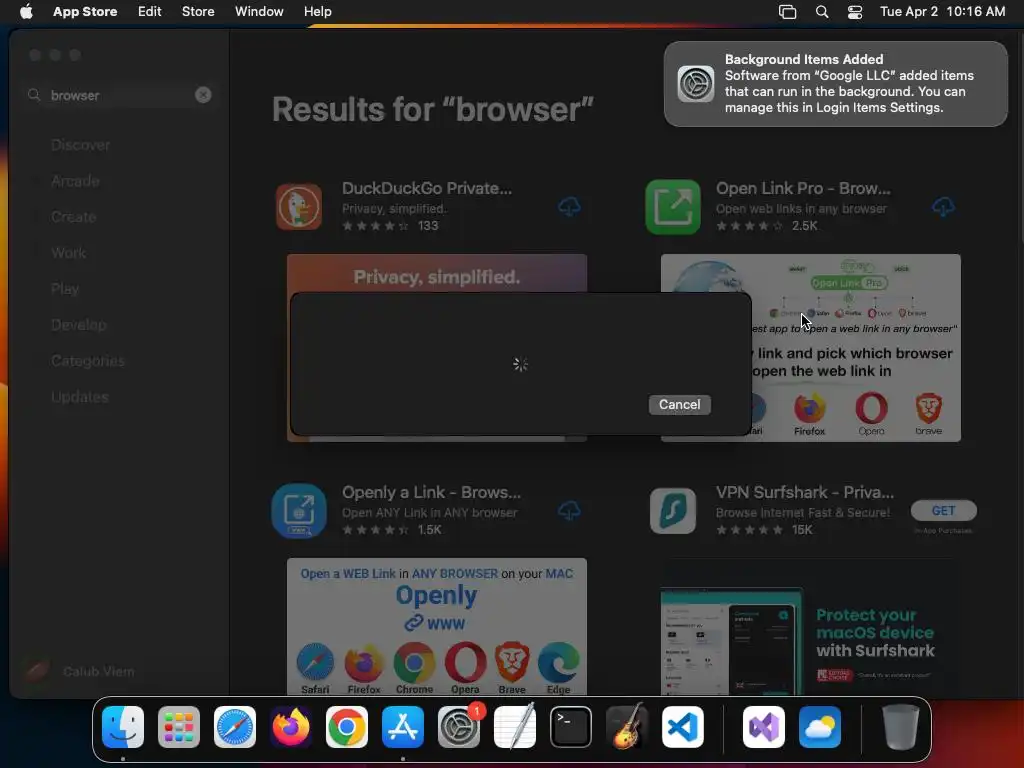The image size is (1024, 768).
Task: Open Control Center in menu bar
Action: pos(855,12)
